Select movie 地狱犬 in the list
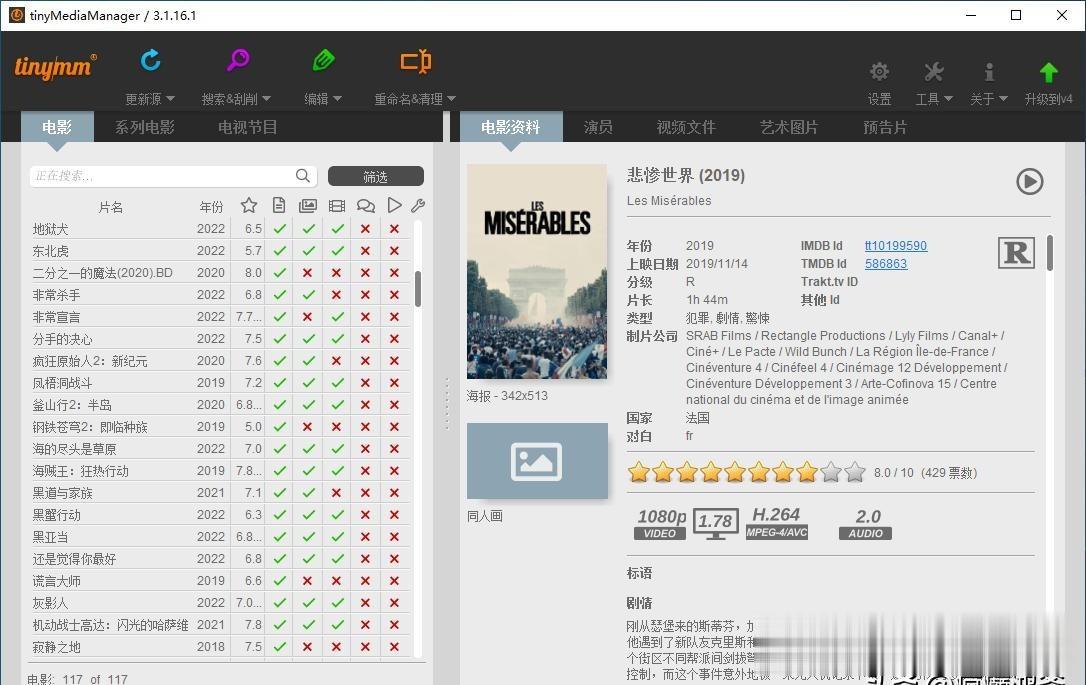Image resolution: width=1086 pixels, height=685 pixels. [220, 229]
